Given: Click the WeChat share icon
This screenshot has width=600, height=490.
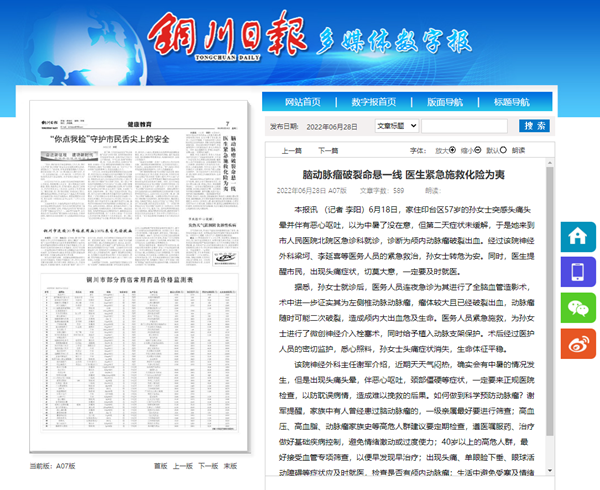Looking at the screenshot, I should tap(578, 308).
